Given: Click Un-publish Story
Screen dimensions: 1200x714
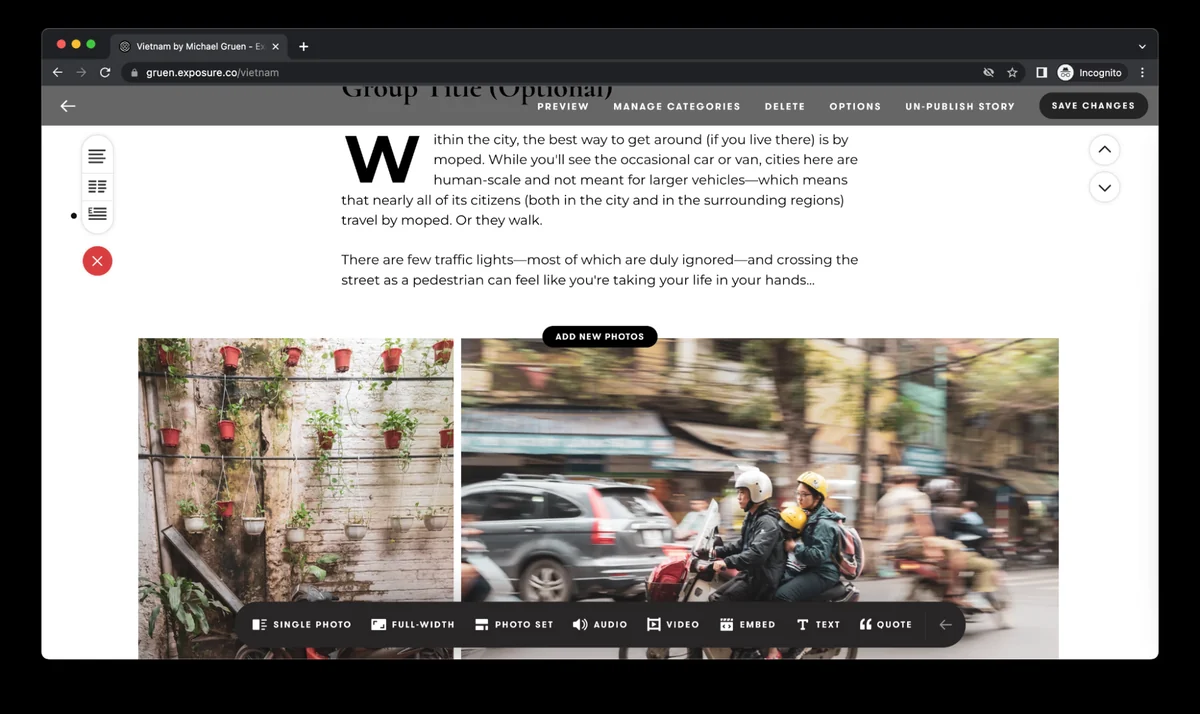Looking at the screenshot, I should coord(960,106).
